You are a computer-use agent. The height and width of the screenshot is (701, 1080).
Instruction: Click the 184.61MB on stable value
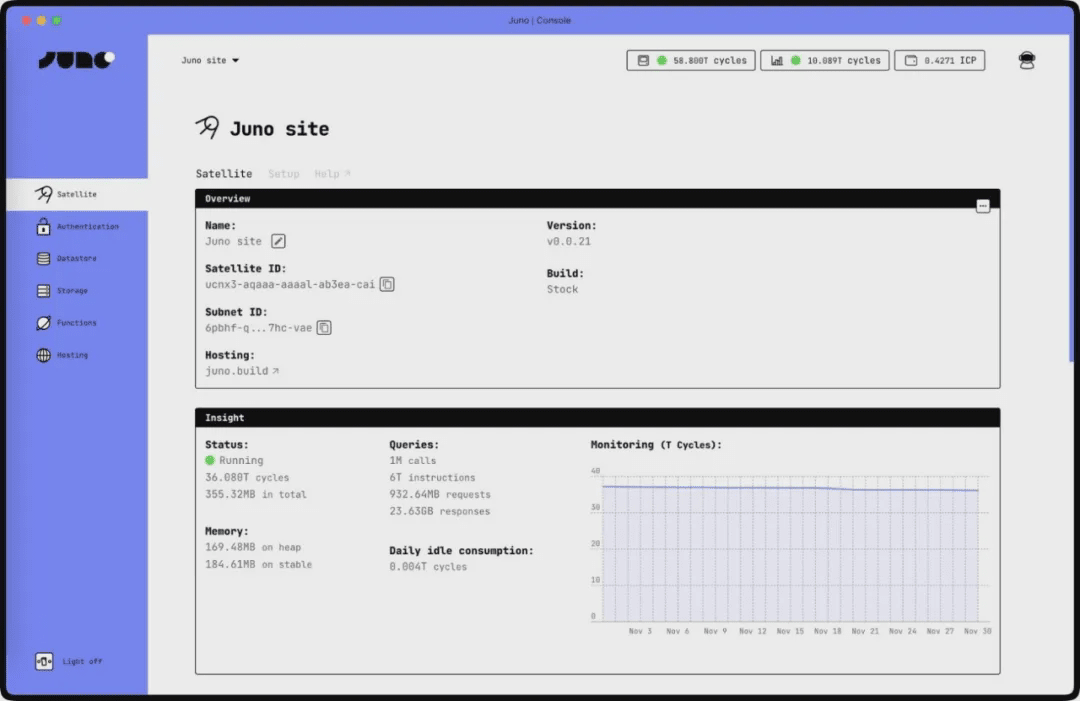(x=258, y=565)
